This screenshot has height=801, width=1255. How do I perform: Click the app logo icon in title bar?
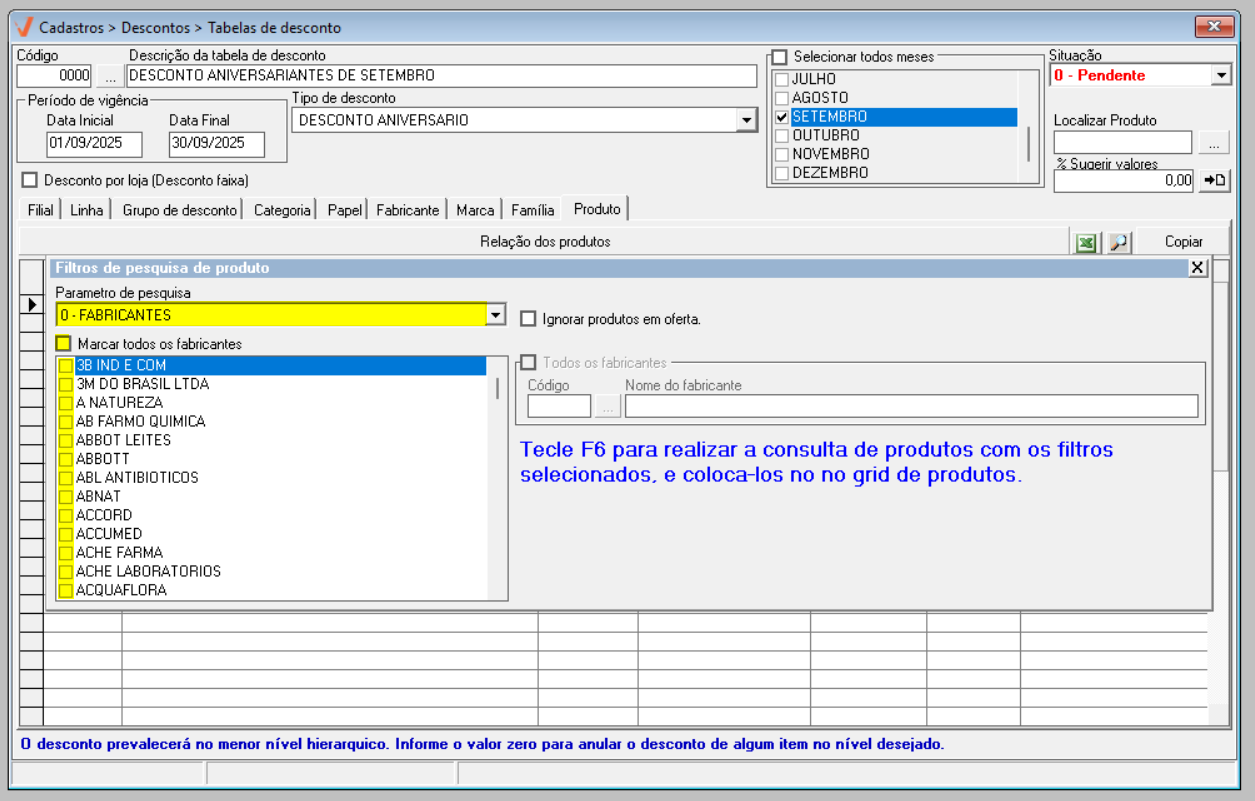point(25,27)
